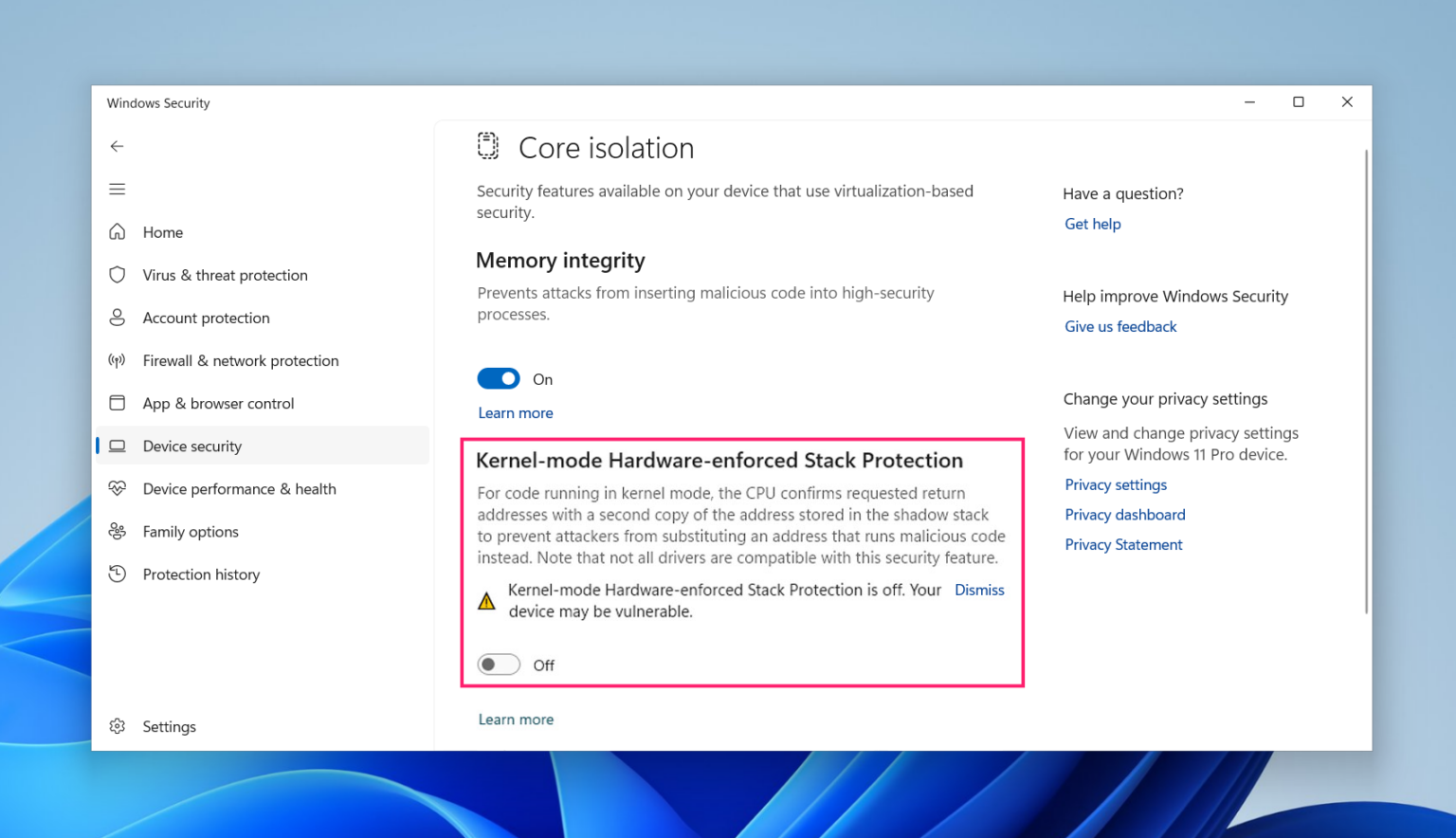
Task: Open Privacy dashboard link
Action: click(1125, 515)
